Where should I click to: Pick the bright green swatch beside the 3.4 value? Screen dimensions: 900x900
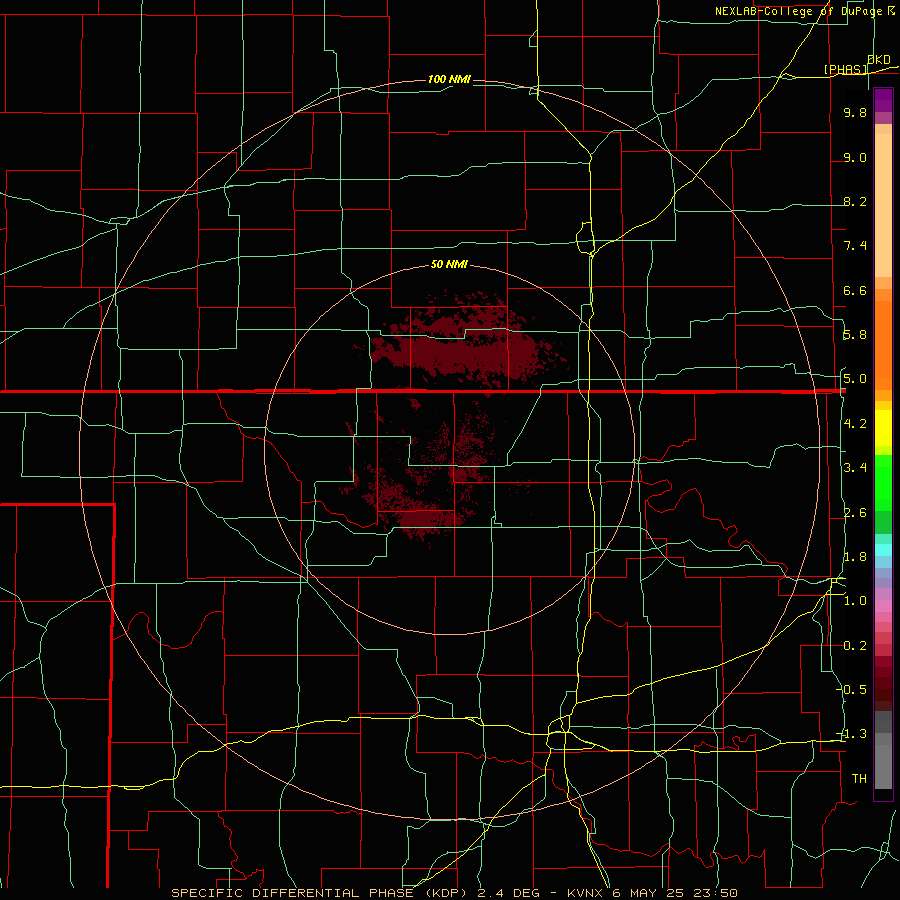point(883,483)
